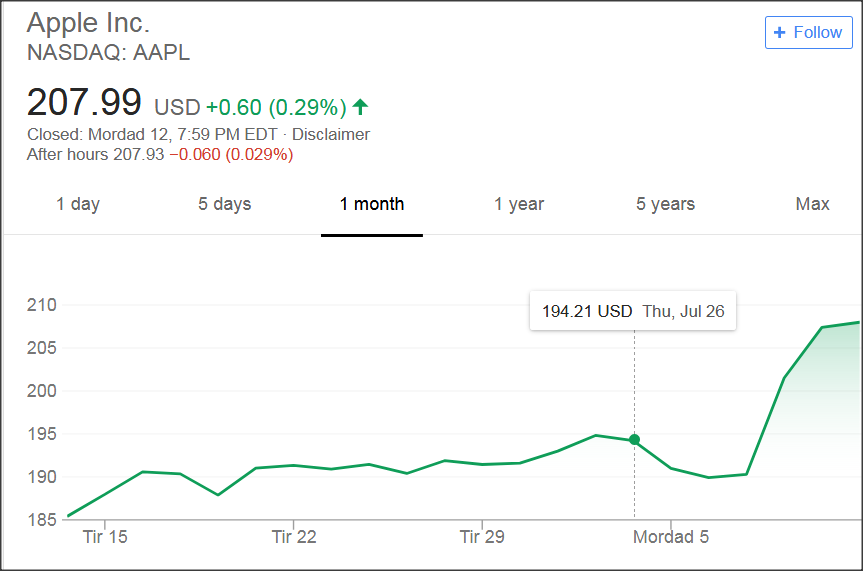Click the 207.99 stock price
This screenshot has width=863, height=571.
click(84, 103)
